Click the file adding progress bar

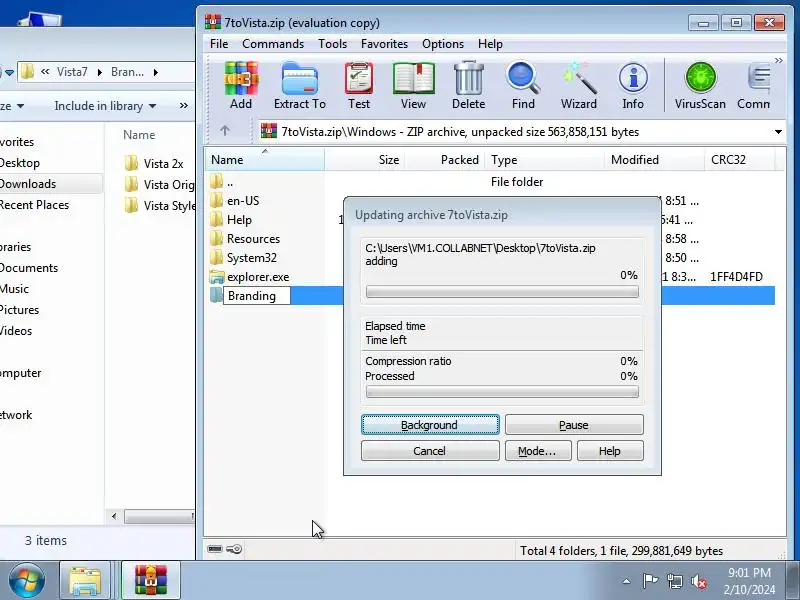(x=502, y=292)
